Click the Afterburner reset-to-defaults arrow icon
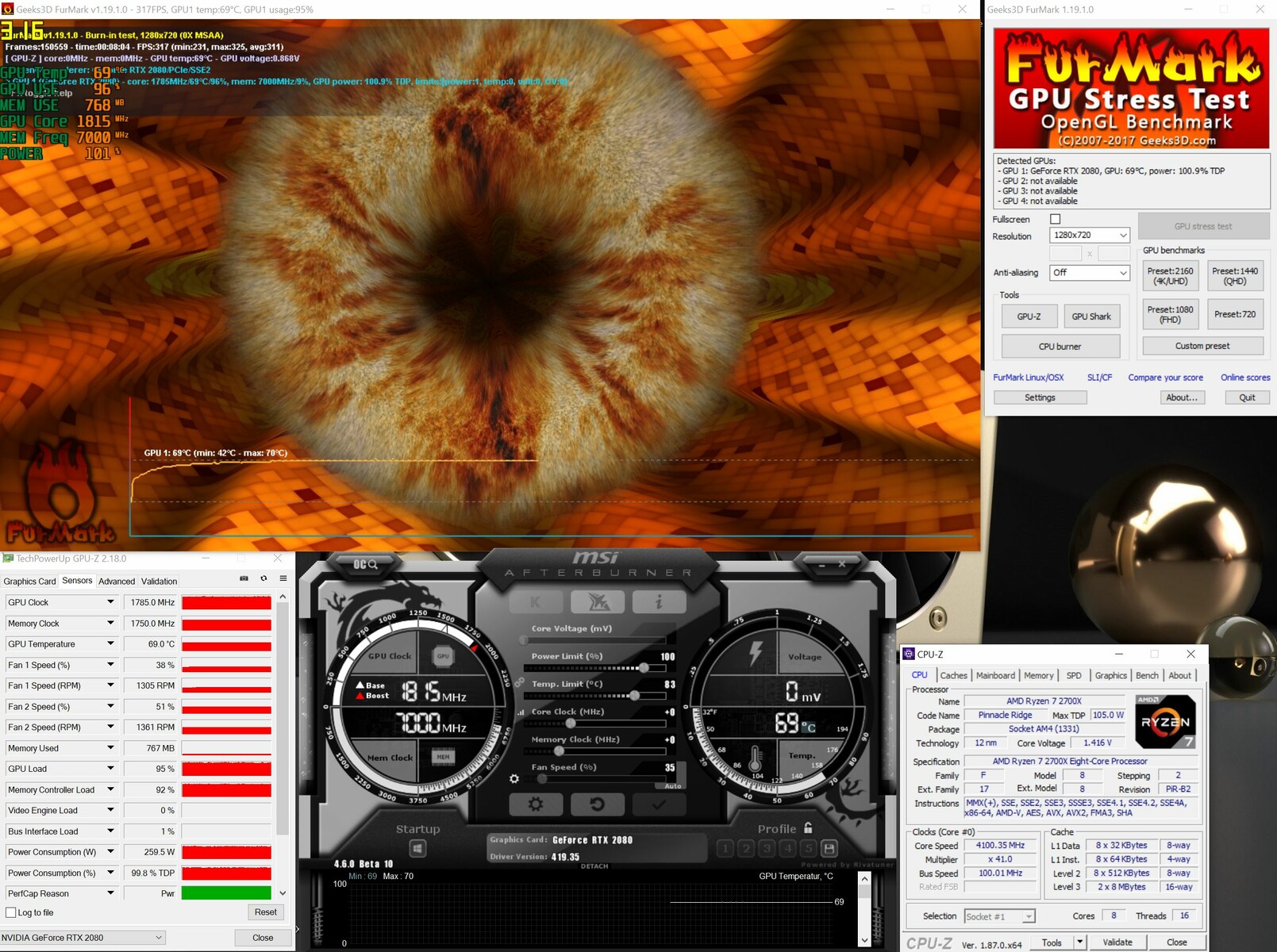Screen dimensions: 1277x952 pyautogui.click(x=597, y=804)
